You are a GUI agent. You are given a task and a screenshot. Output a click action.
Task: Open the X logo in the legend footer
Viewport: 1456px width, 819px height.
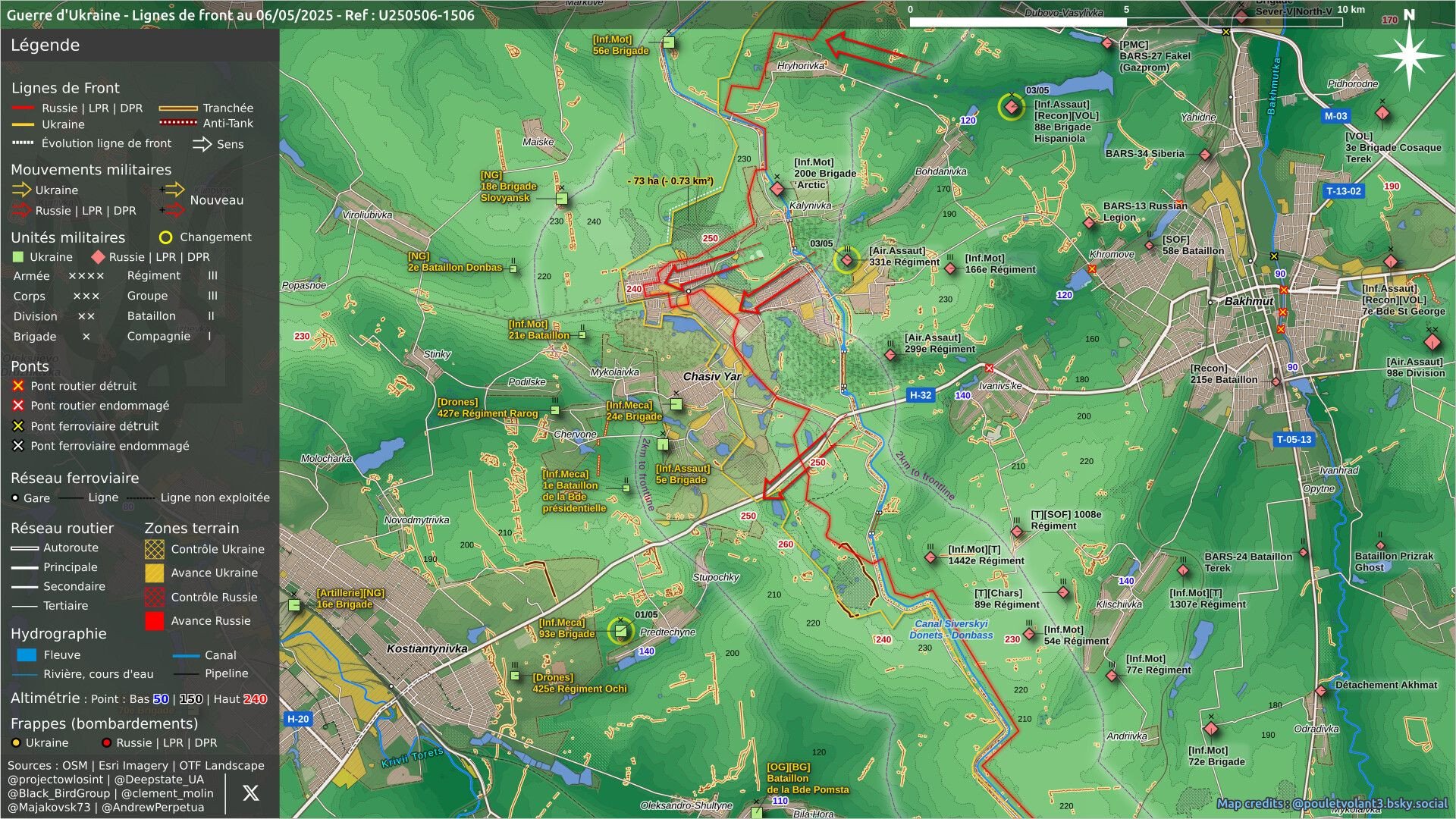(x=250, y=793)
